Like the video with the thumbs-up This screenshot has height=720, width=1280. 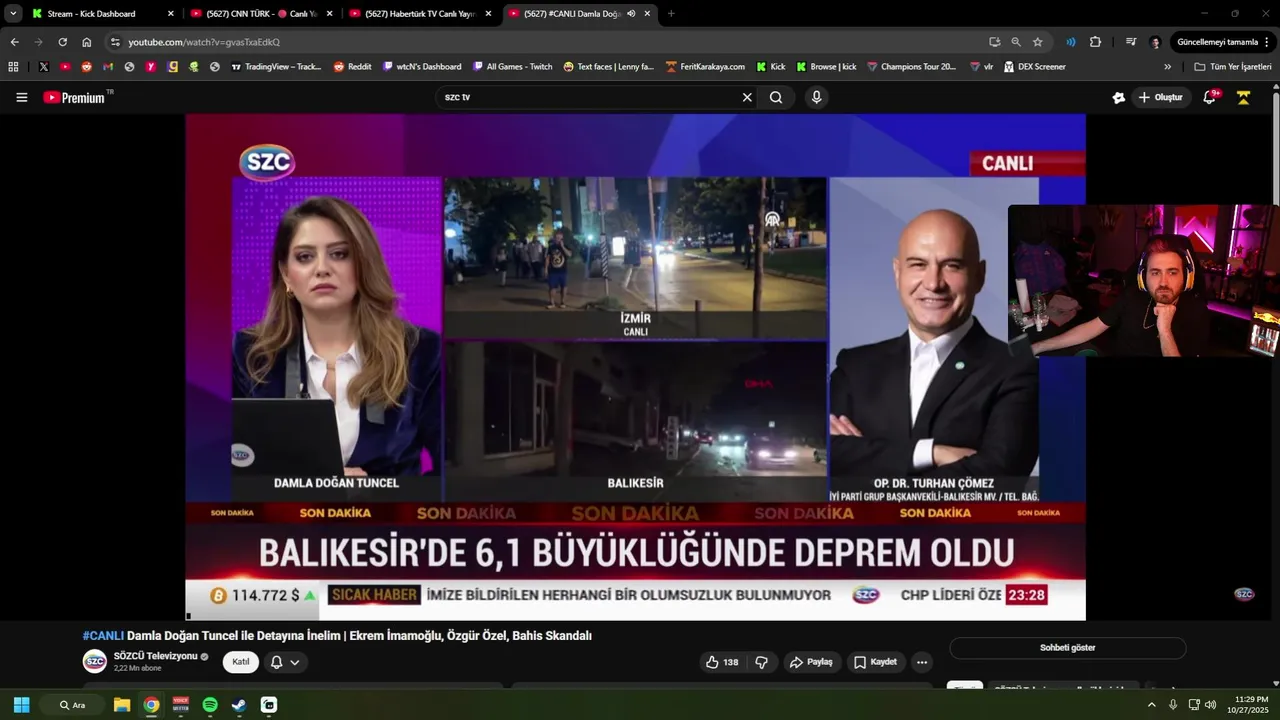click(x=722, y=662)
